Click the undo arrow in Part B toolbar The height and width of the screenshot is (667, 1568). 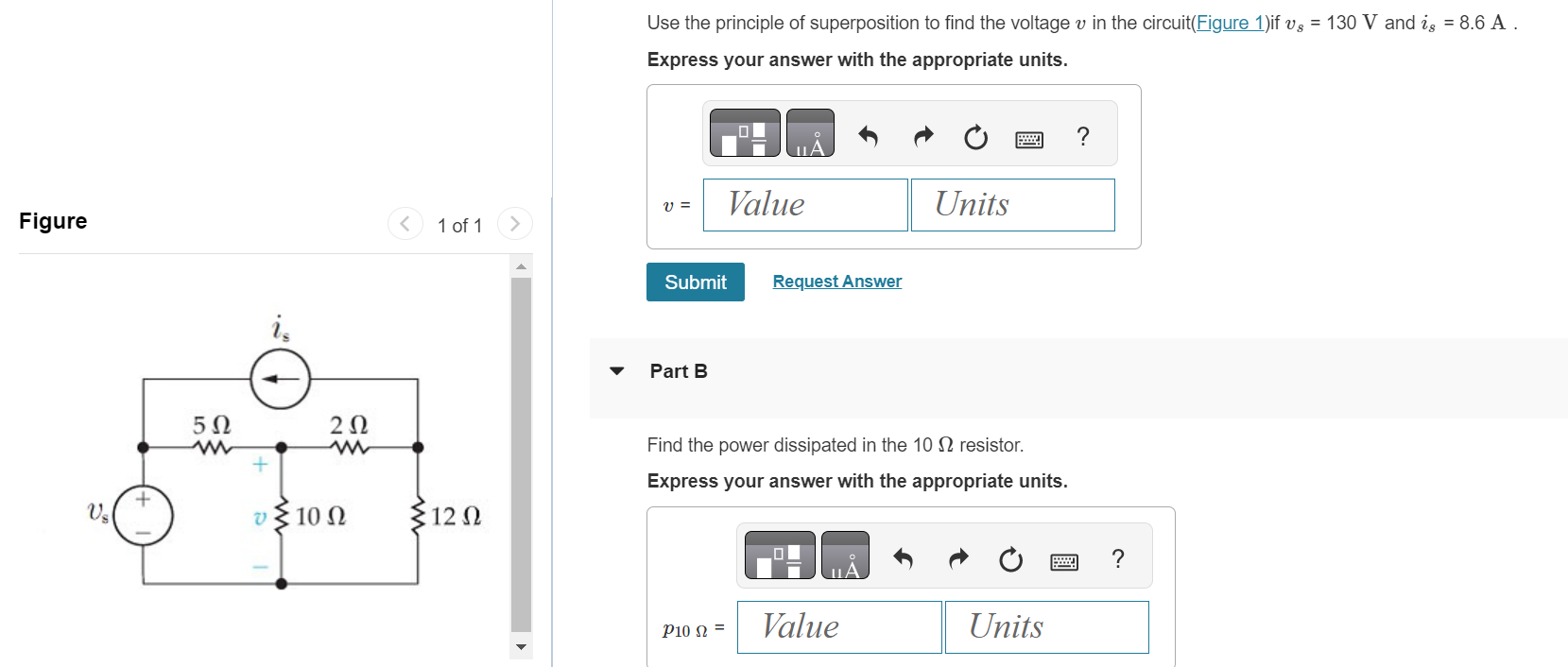904,558
